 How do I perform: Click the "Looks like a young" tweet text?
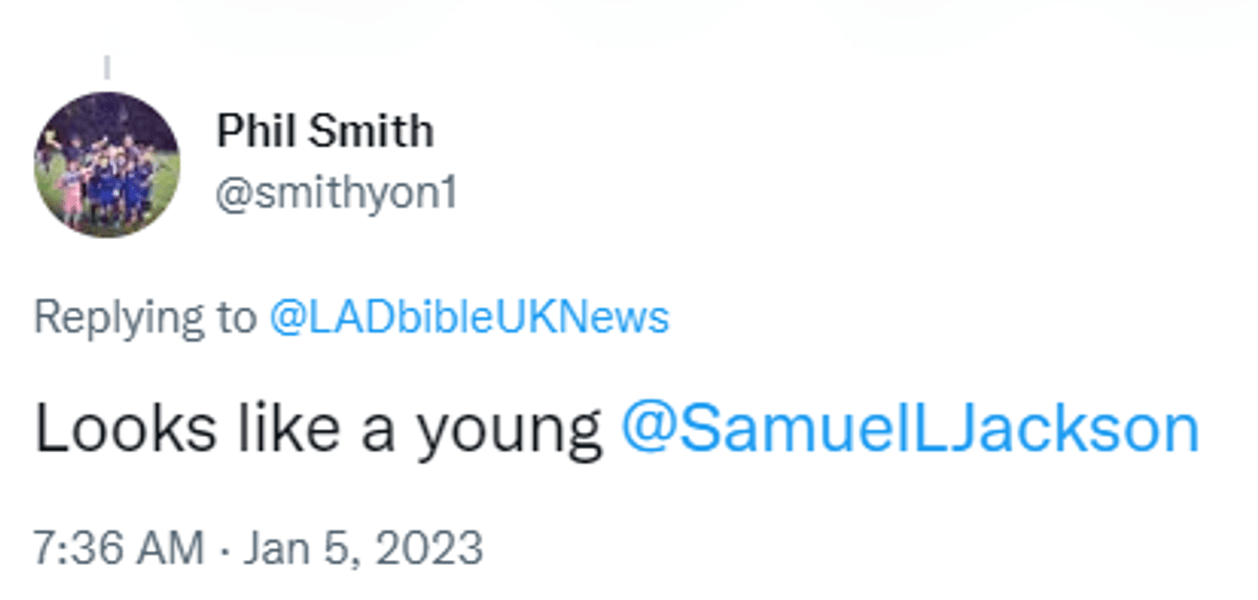tap(318, 429)
